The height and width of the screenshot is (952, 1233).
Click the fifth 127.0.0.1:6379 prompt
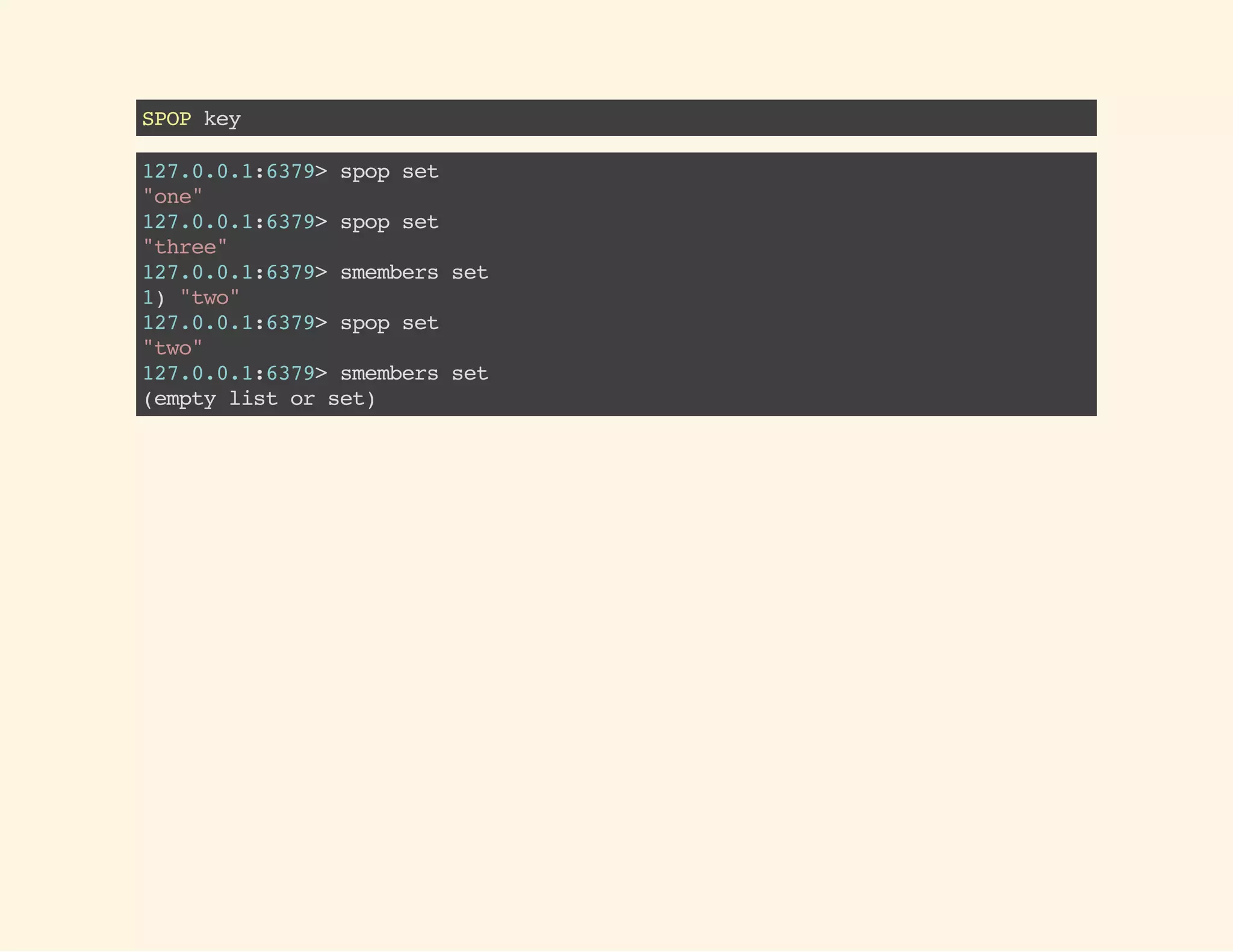[228, 374]
